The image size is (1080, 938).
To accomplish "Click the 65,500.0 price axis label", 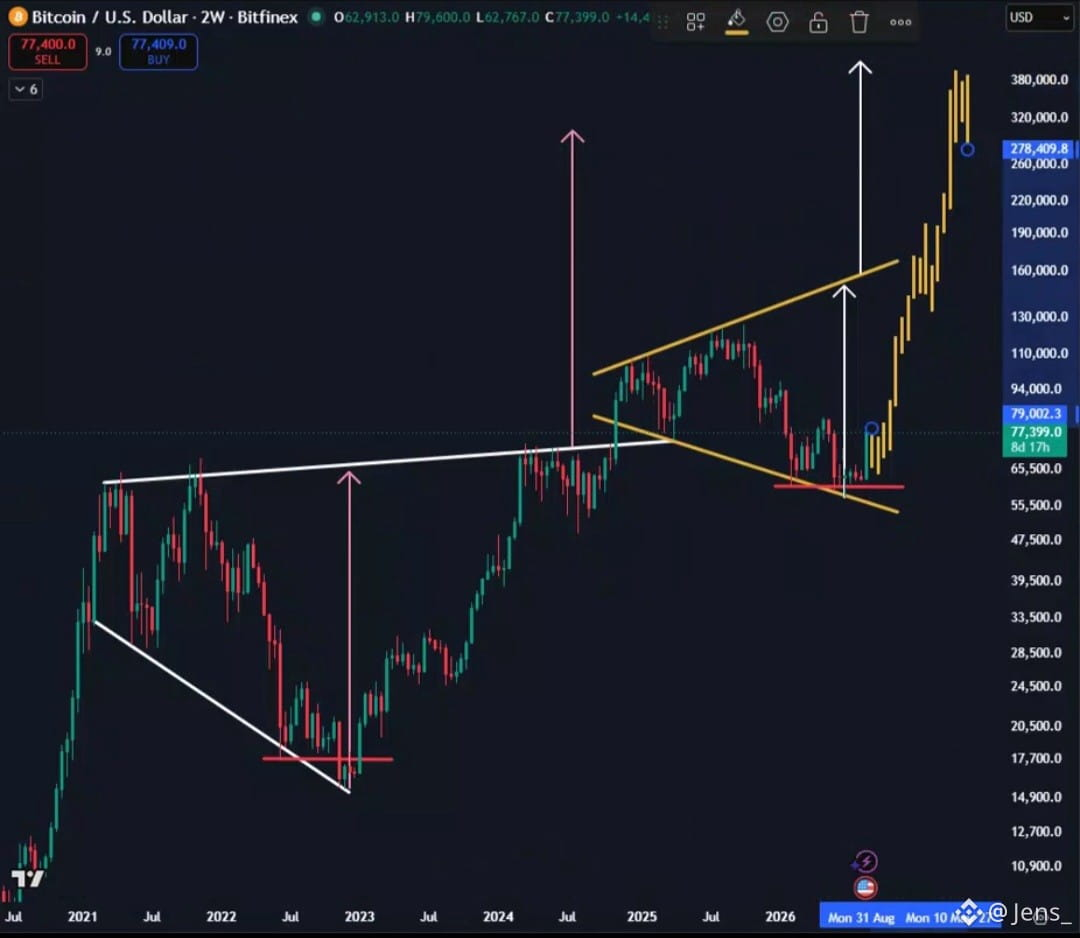I will pyautogui.click(x=1036, y=468).
